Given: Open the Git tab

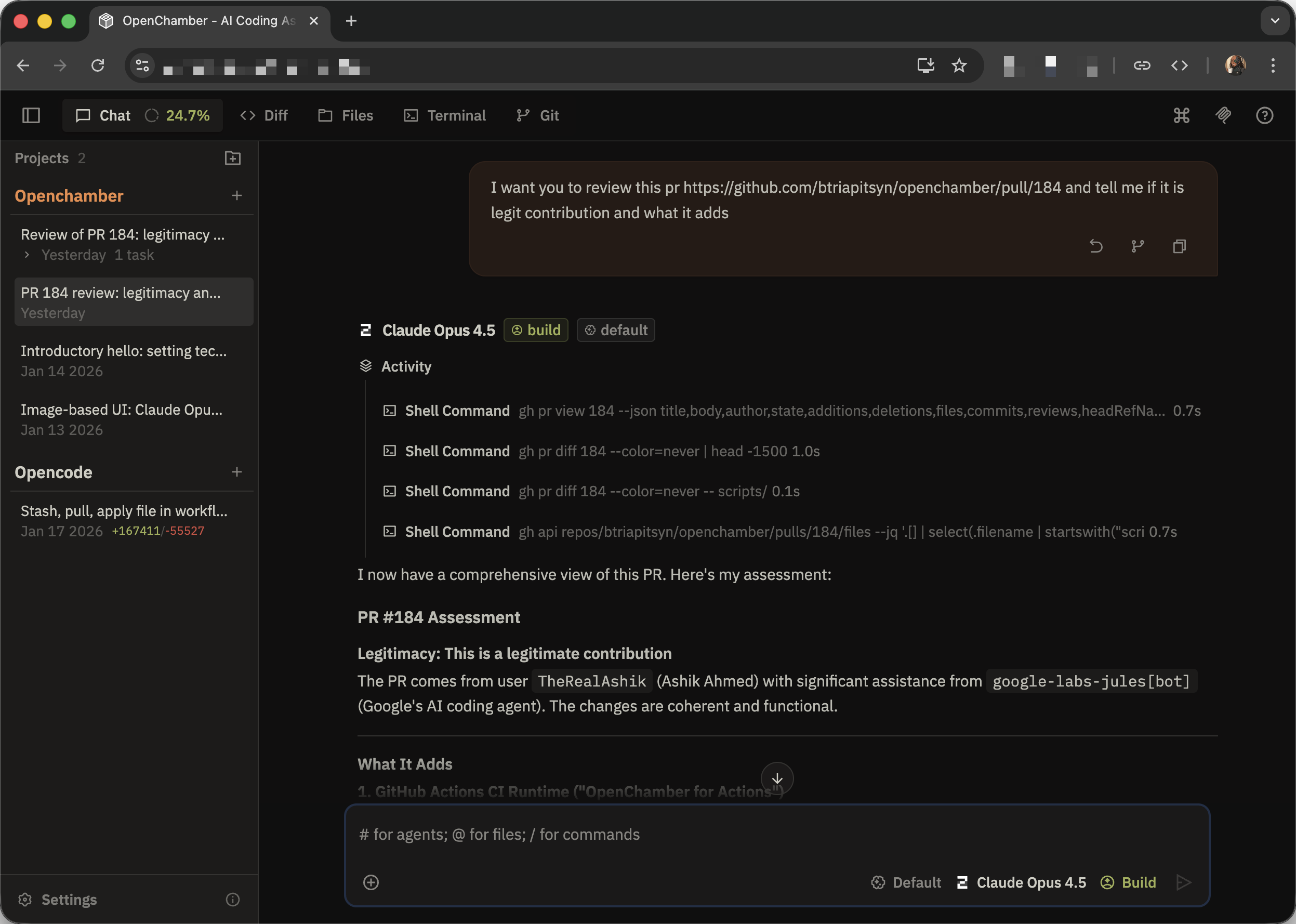Looking at the screenshot, I should click(x=538, y=115).
